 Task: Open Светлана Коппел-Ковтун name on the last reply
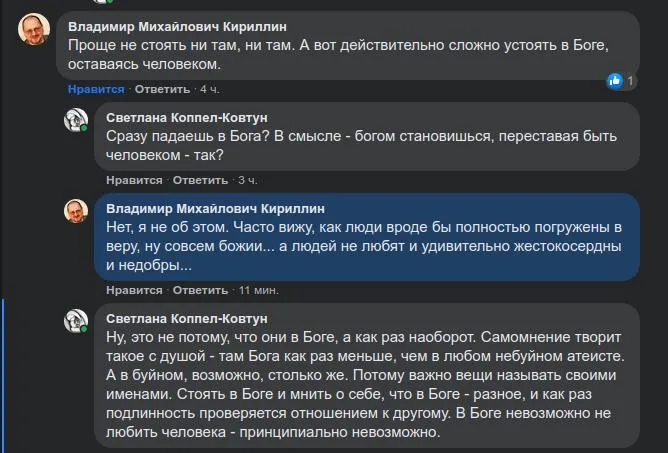coord(187,317)
